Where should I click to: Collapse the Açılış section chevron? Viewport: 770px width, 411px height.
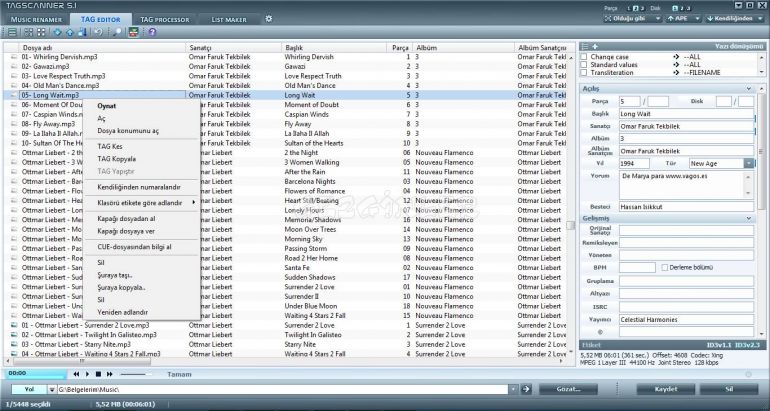click(x=749, y=89)
